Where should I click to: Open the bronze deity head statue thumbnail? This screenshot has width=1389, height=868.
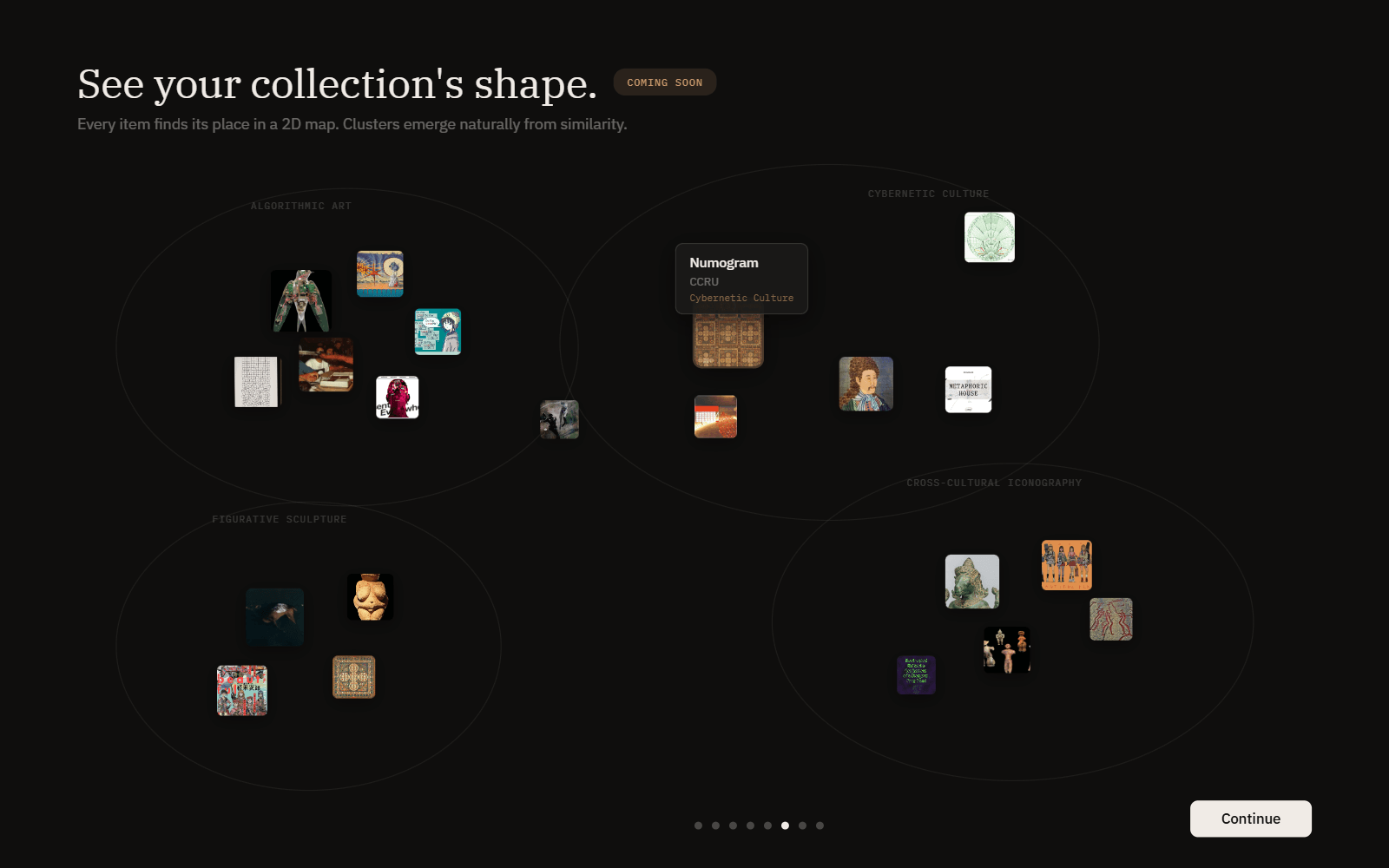tap(972, 582)
